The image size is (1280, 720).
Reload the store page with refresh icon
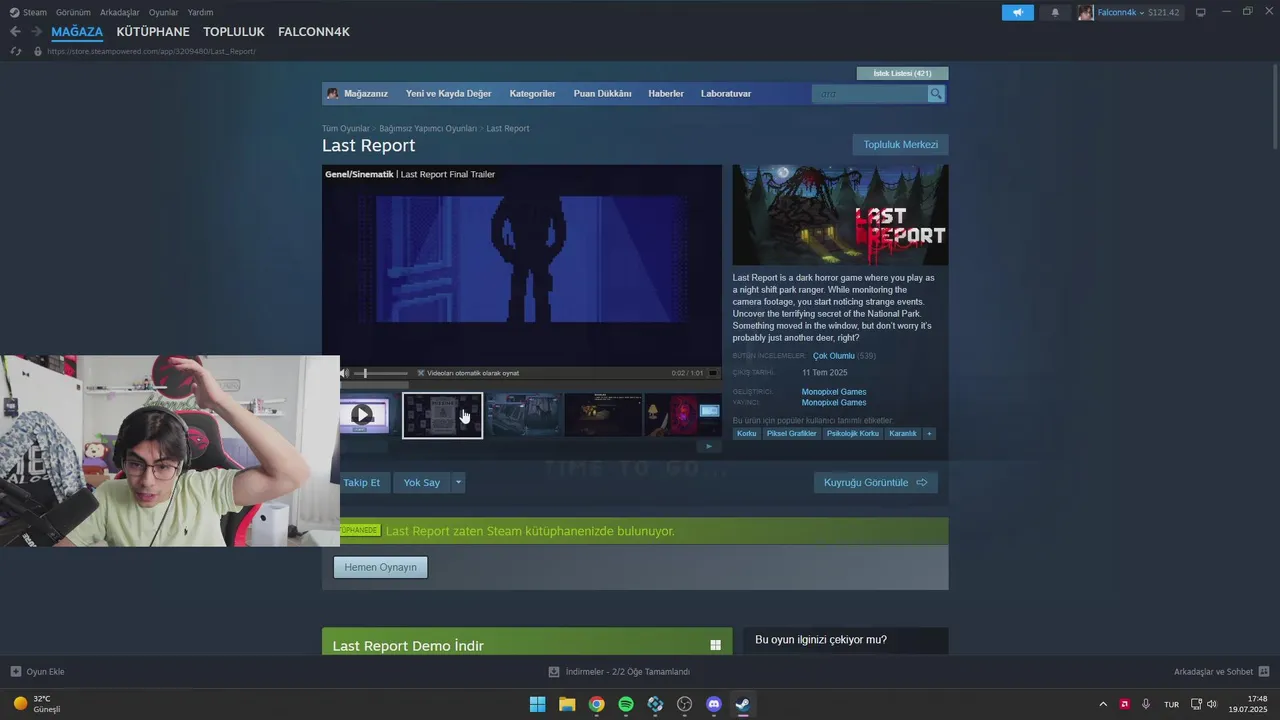click(16, 51)
